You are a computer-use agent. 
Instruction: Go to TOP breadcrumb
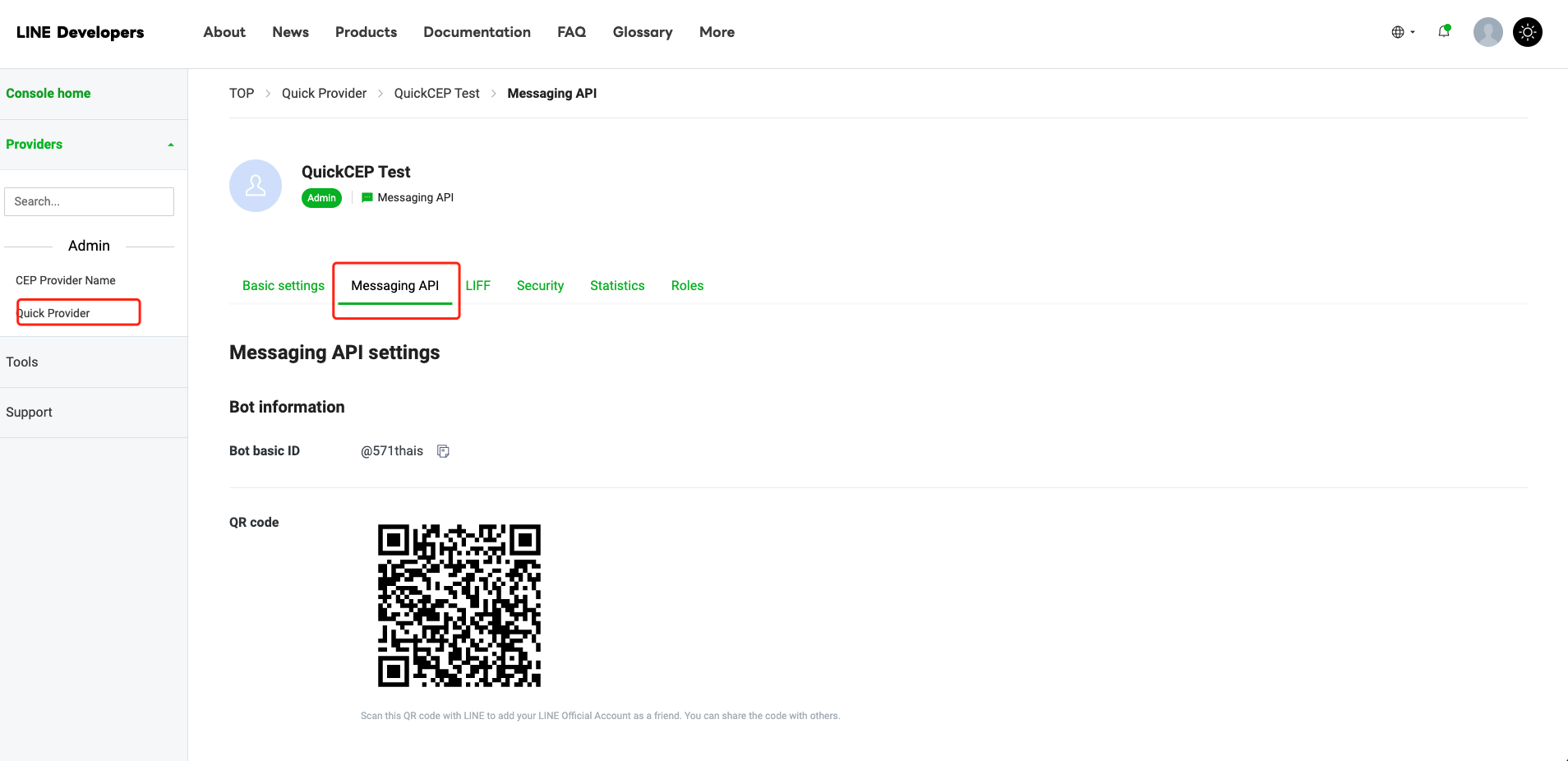click(x=242, y=94)
